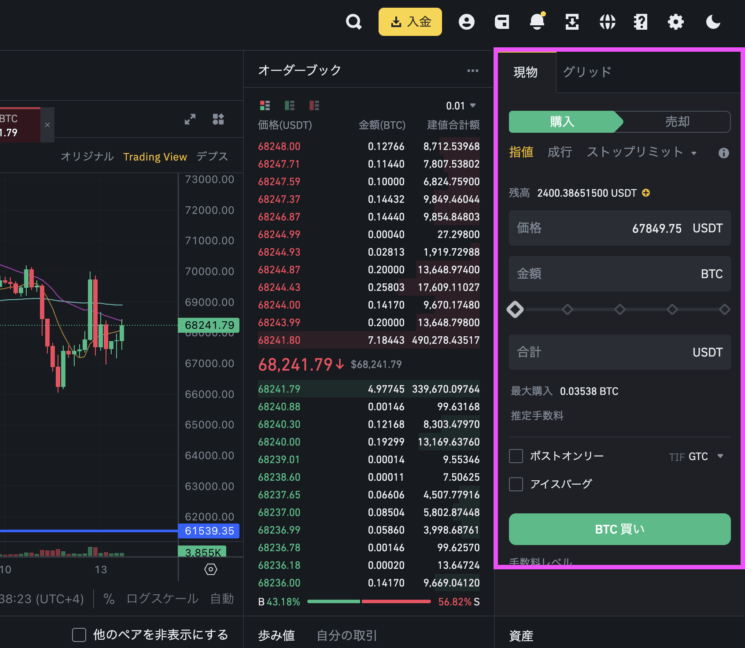Click the search magnifier icon
745x648 pixels.
pyautogui.click(x=353, y=22)
